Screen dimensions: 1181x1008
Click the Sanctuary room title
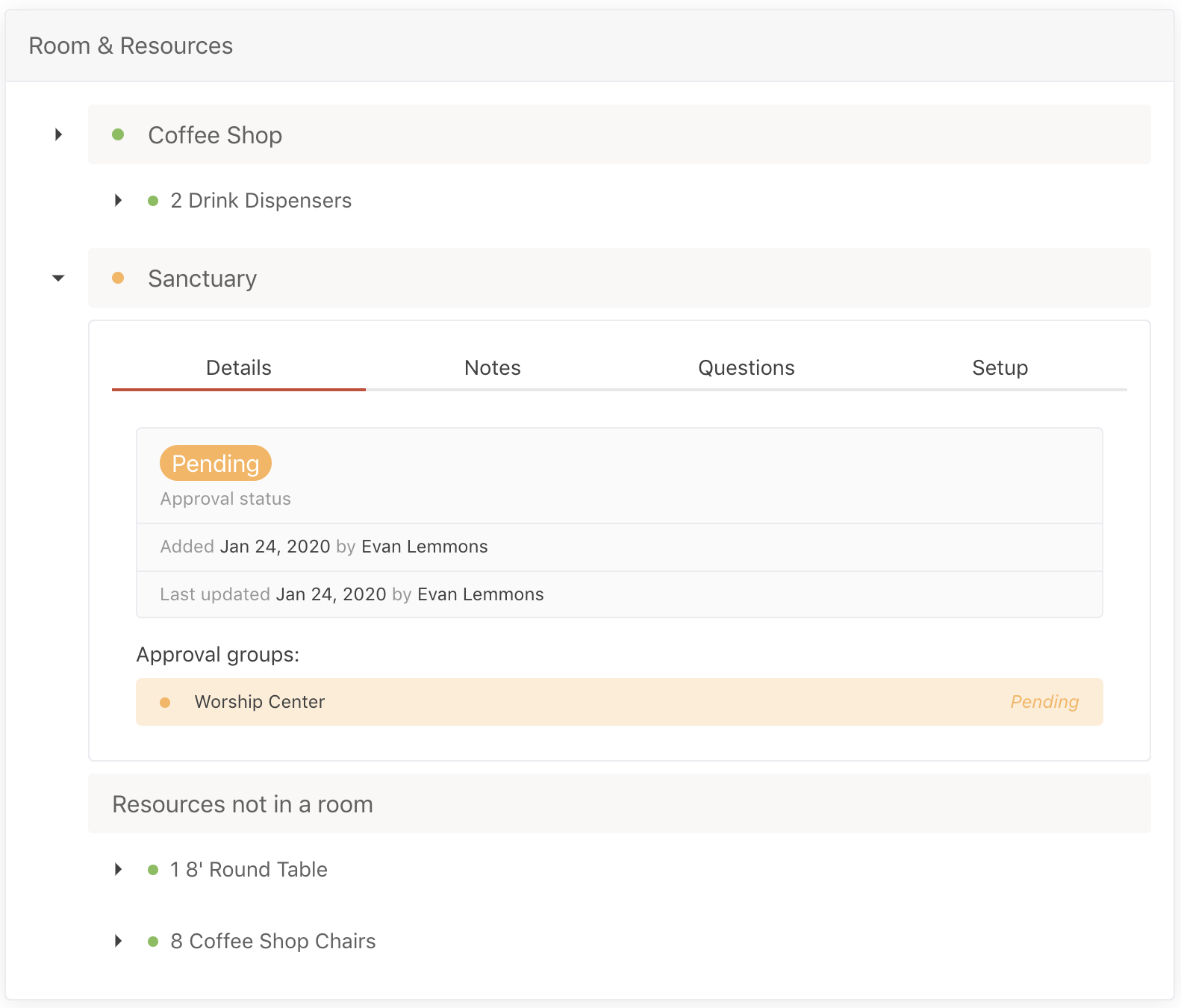point(202,279)
